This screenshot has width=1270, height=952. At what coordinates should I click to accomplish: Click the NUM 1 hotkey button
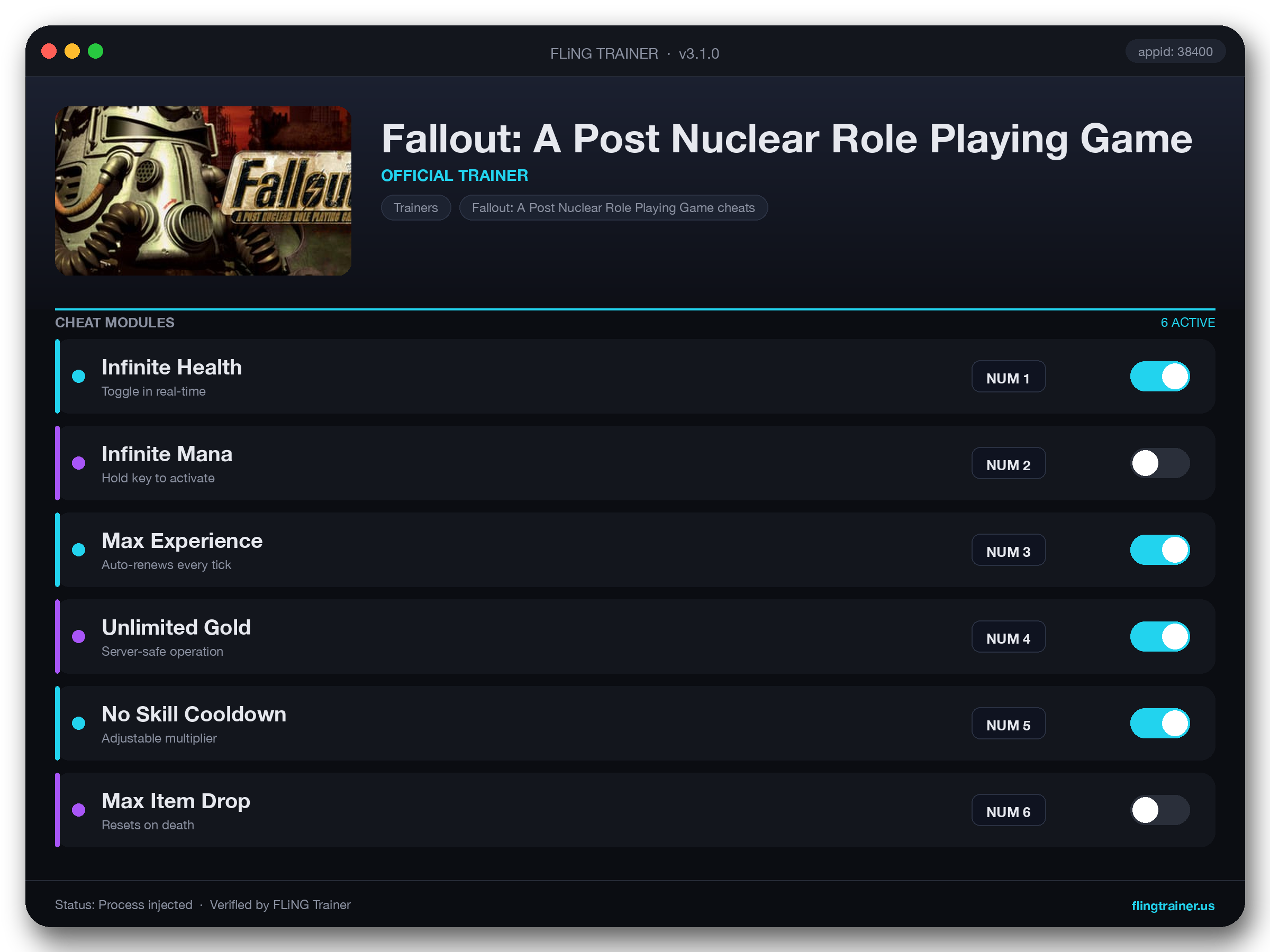tap(1008, 377)
